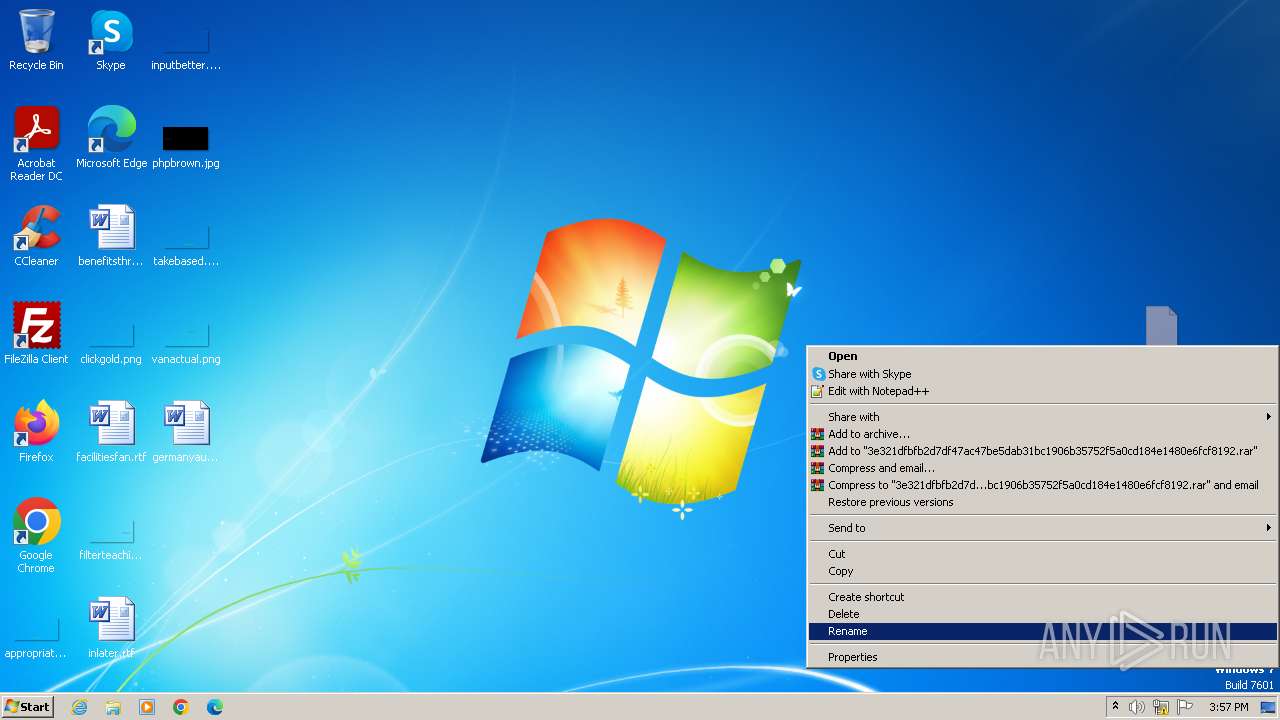Open the Recycle Bin icon
This screenshot has width=1280, height=720.
click(36, 40)
